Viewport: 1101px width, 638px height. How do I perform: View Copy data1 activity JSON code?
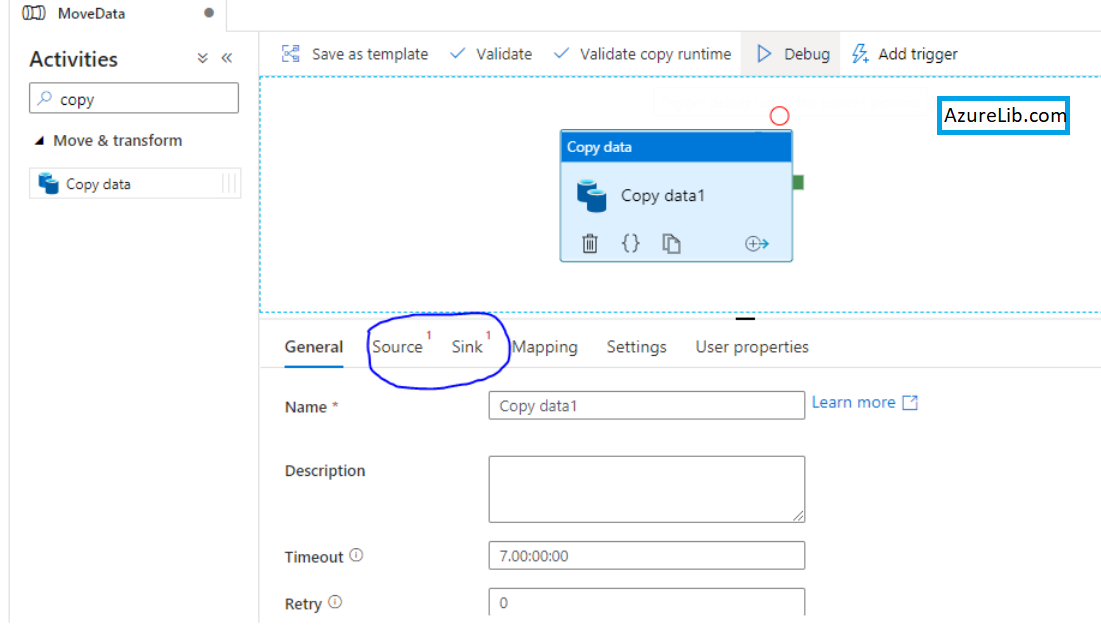631,244
